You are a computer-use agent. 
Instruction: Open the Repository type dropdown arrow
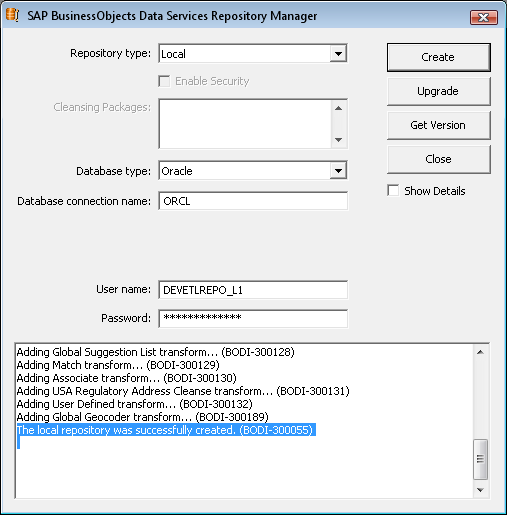338,53
